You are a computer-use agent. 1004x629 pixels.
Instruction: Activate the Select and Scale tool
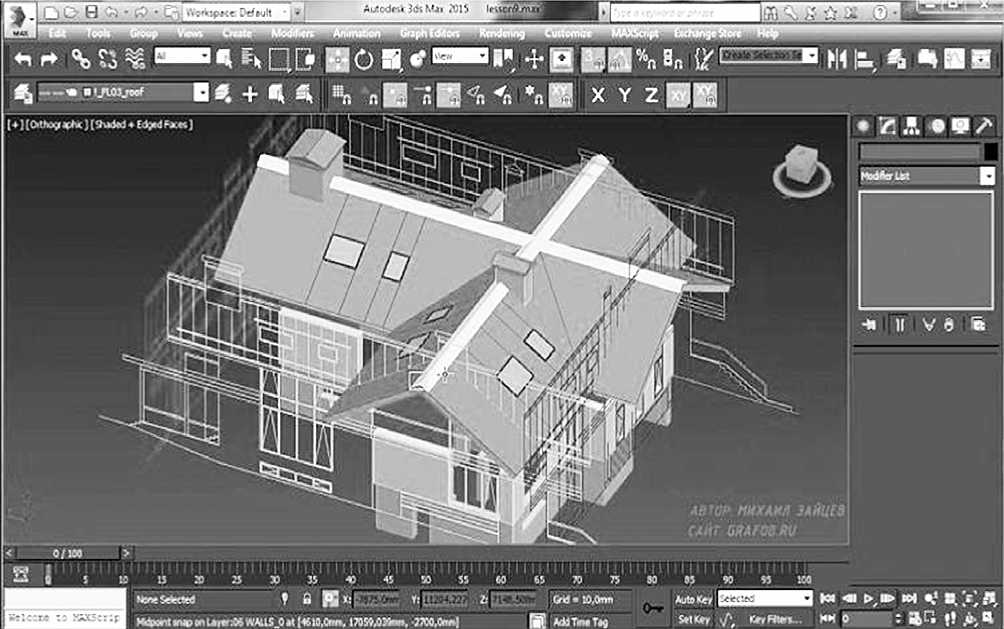391,60
